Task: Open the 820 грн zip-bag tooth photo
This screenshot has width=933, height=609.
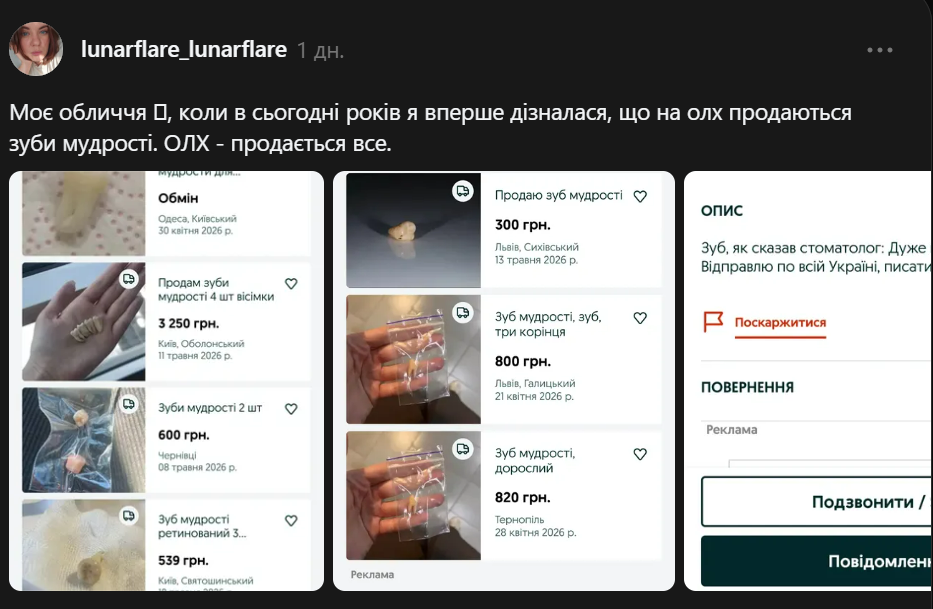Action: click(414, 495)
